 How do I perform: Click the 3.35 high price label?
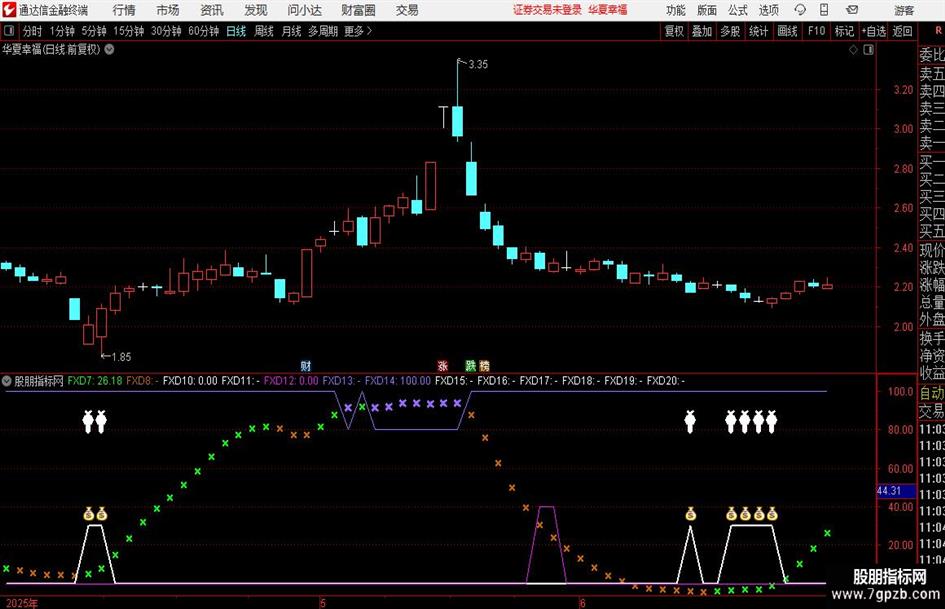click(478, 65)
